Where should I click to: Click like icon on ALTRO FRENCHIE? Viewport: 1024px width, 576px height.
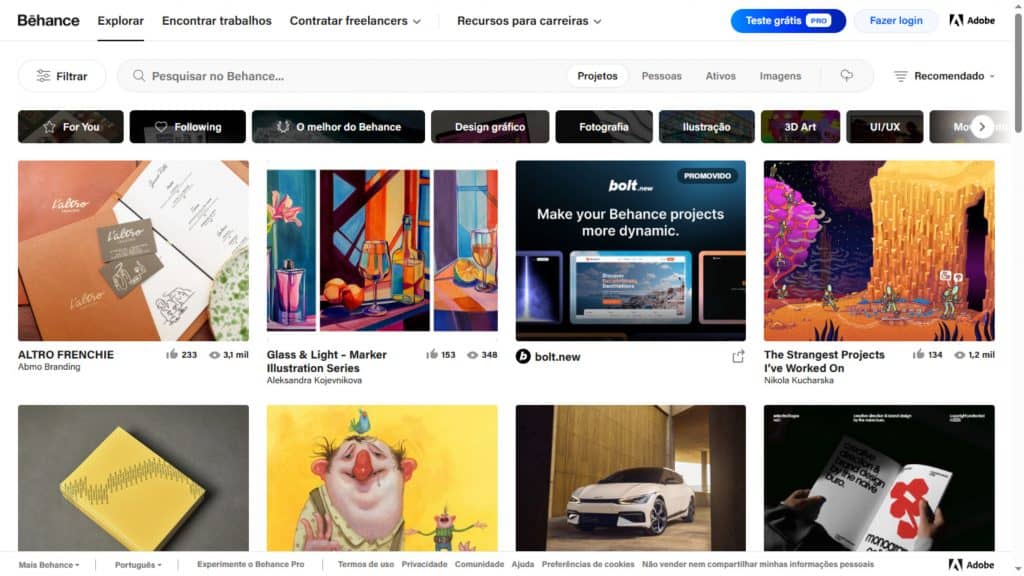tap(172, 355)
